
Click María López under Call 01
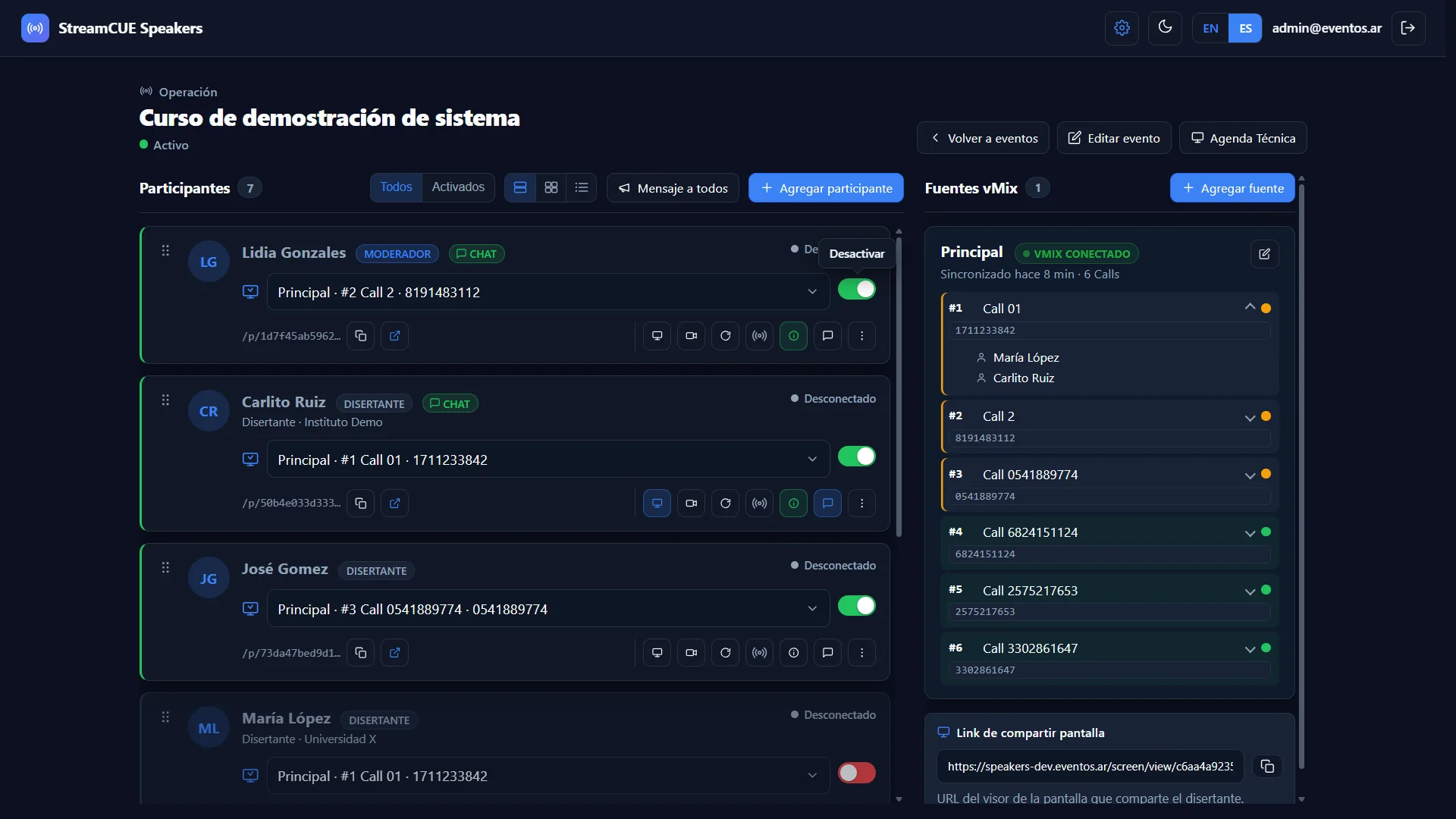tap(1025, 357)
